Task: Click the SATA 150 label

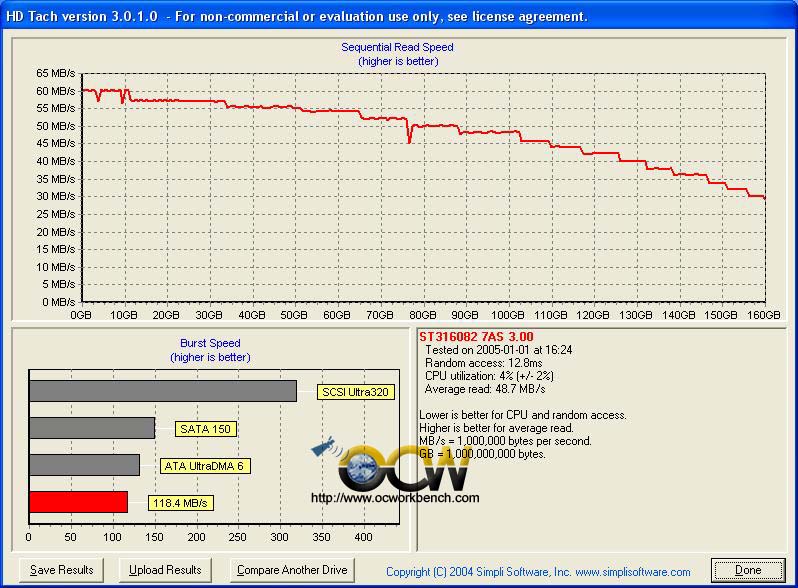Action: pyautogui.click(x=205, y=429)
